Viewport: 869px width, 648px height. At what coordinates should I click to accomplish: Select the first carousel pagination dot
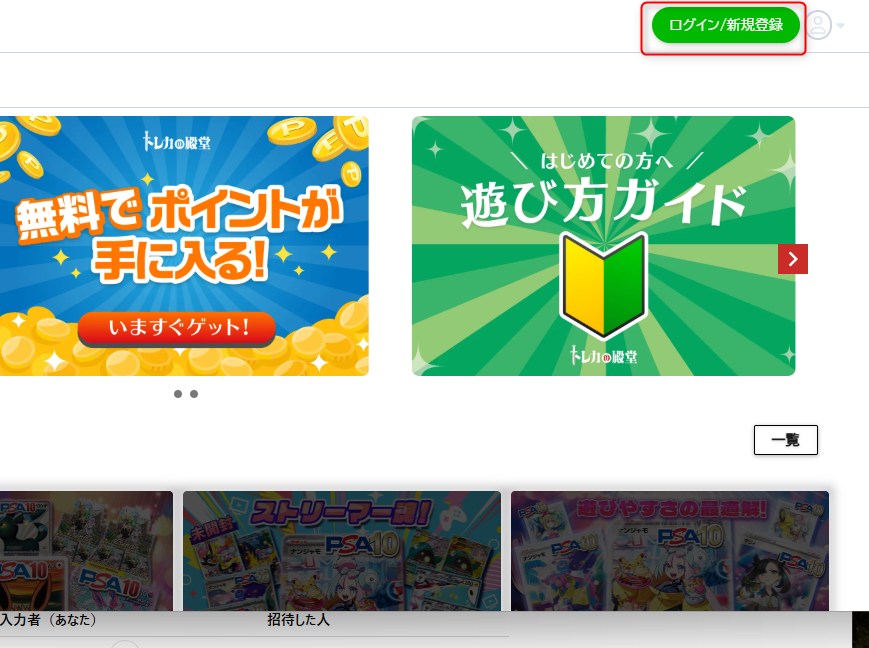tap(178, 394)
